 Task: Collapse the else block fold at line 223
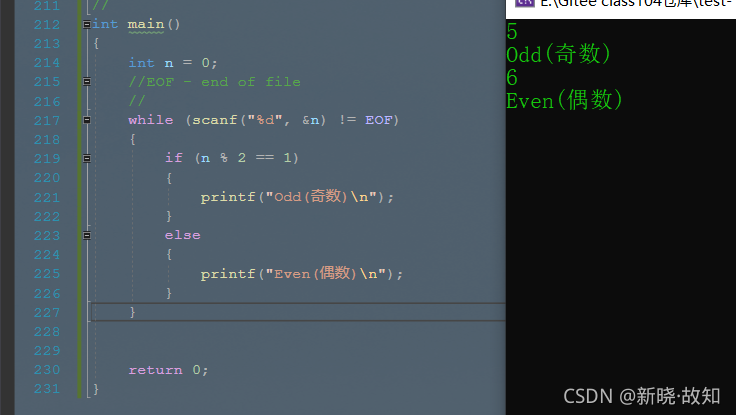pyautogui.click(x=87, y=235)
